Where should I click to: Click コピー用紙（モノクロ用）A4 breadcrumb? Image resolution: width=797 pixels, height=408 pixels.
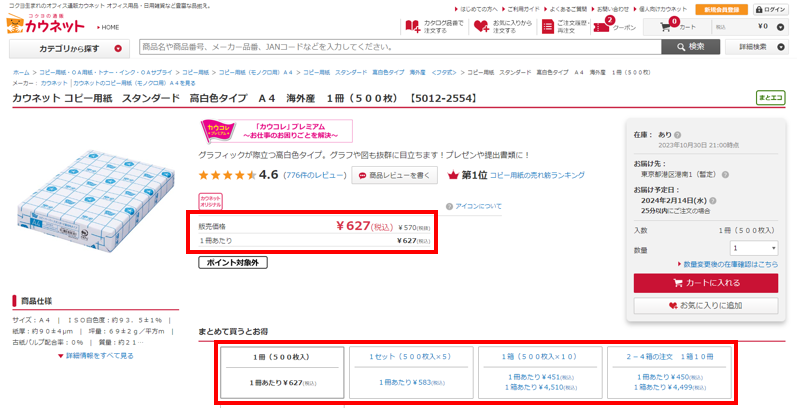coord(256,73)
